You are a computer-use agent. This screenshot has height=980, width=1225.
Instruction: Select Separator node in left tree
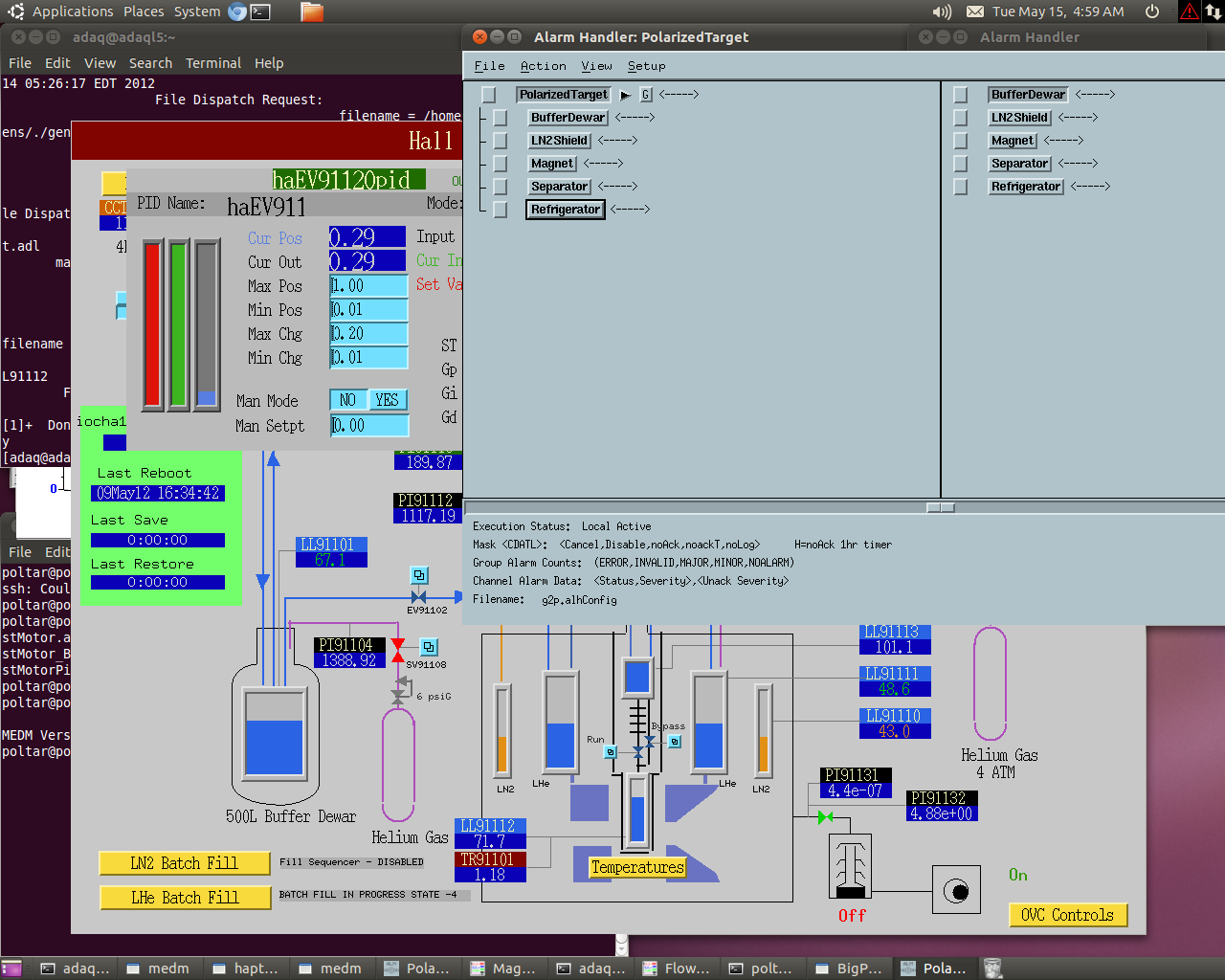560,187
